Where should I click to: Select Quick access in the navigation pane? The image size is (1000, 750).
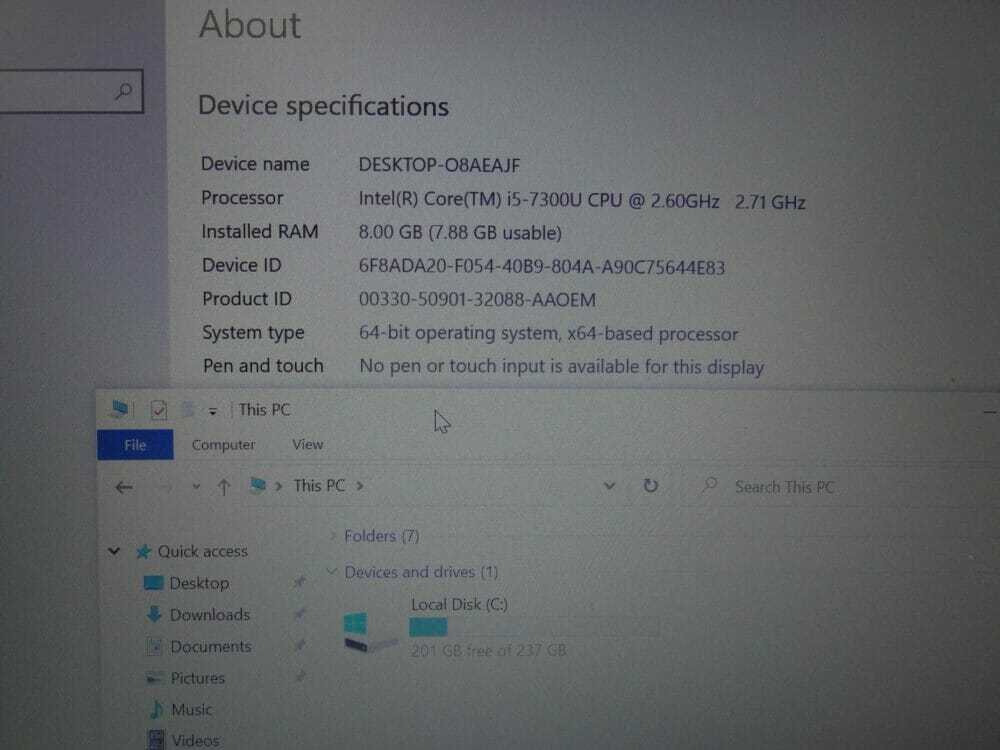click(x=202, y=551)
